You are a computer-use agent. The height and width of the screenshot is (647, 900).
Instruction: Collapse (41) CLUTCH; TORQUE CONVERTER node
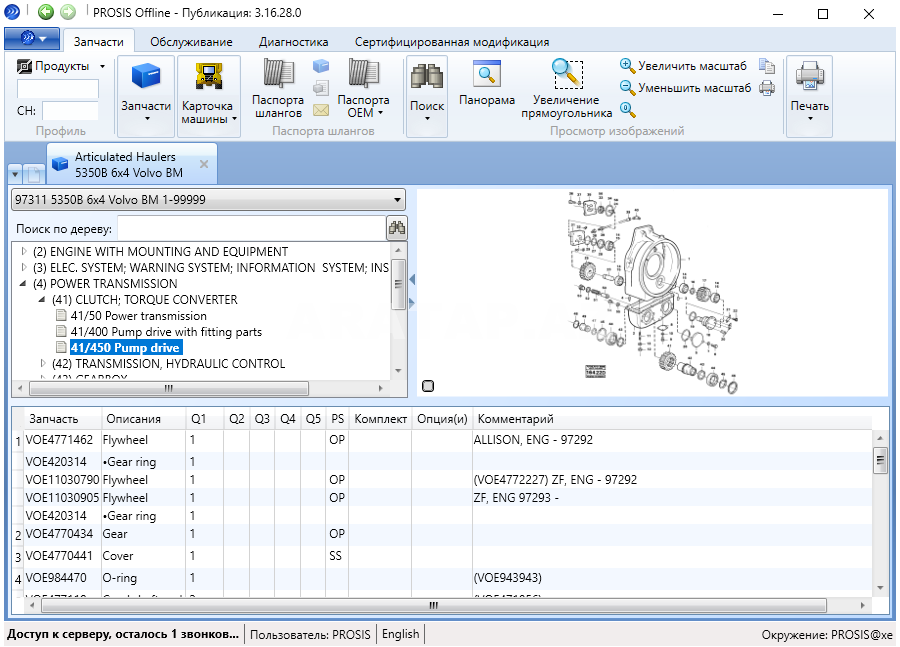click(x=42, y=300)
